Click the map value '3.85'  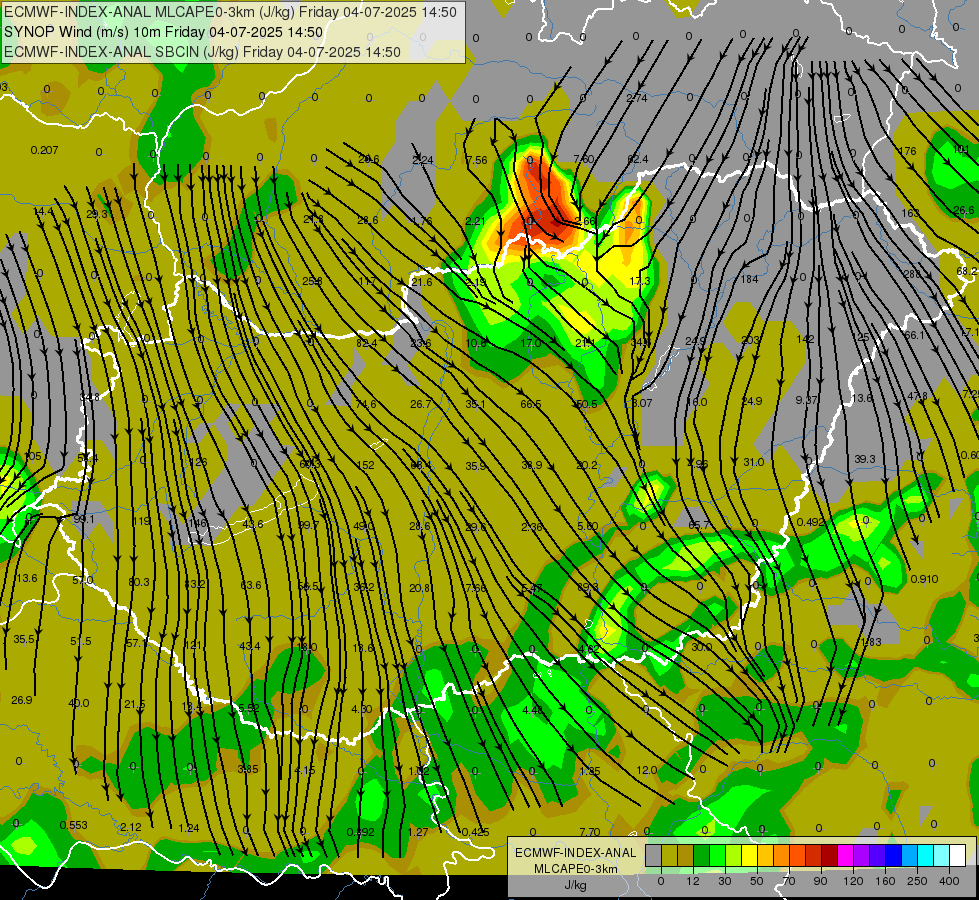click(x=247, y=769)
